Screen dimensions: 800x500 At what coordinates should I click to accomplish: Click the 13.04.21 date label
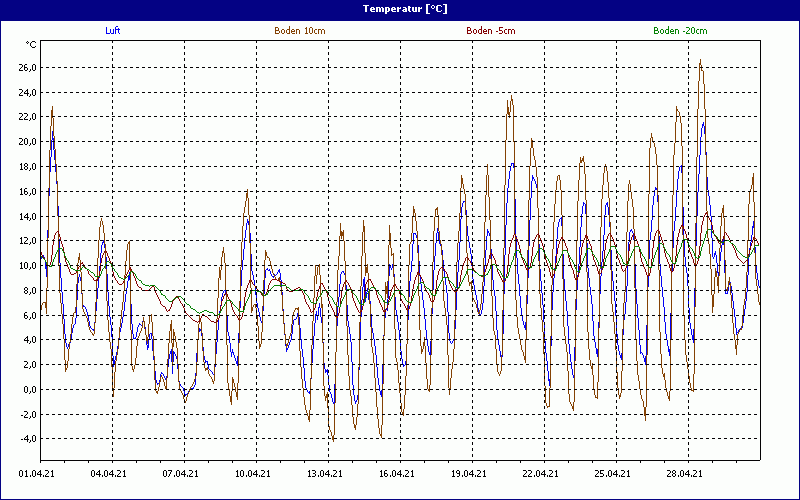(x=325, y=474)
